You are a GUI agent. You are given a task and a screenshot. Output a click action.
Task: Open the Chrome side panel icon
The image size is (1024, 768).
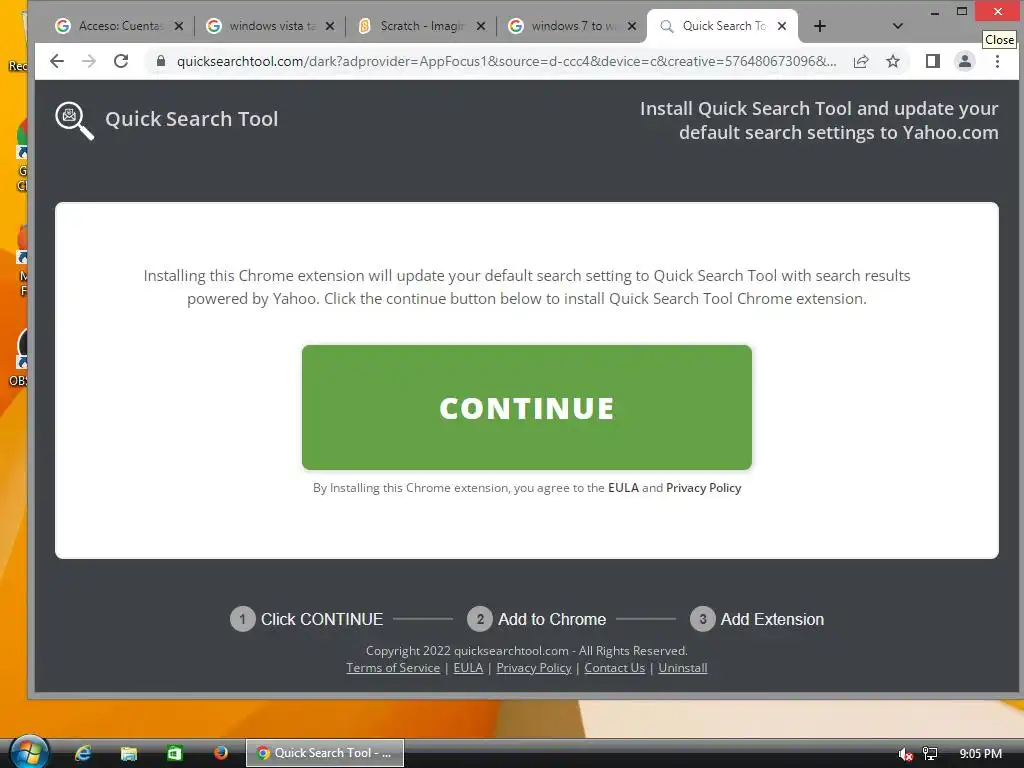coord(933,61)
